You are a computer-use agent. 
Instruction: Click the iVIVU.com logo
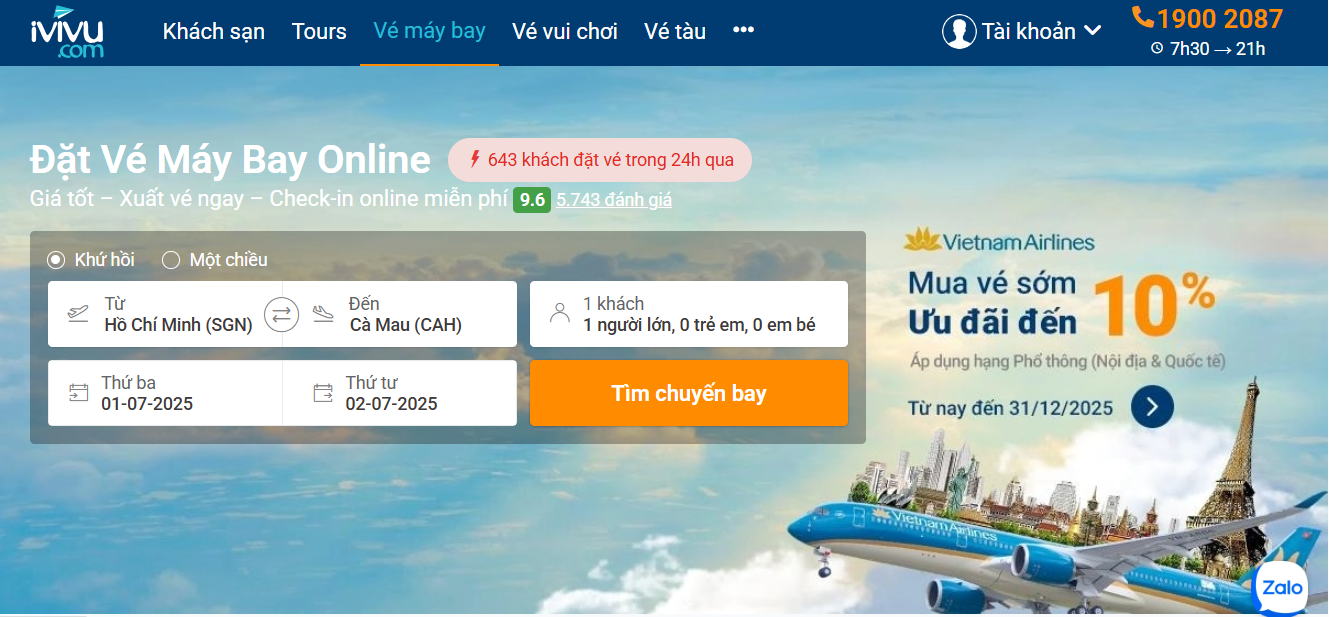point(67,31)
